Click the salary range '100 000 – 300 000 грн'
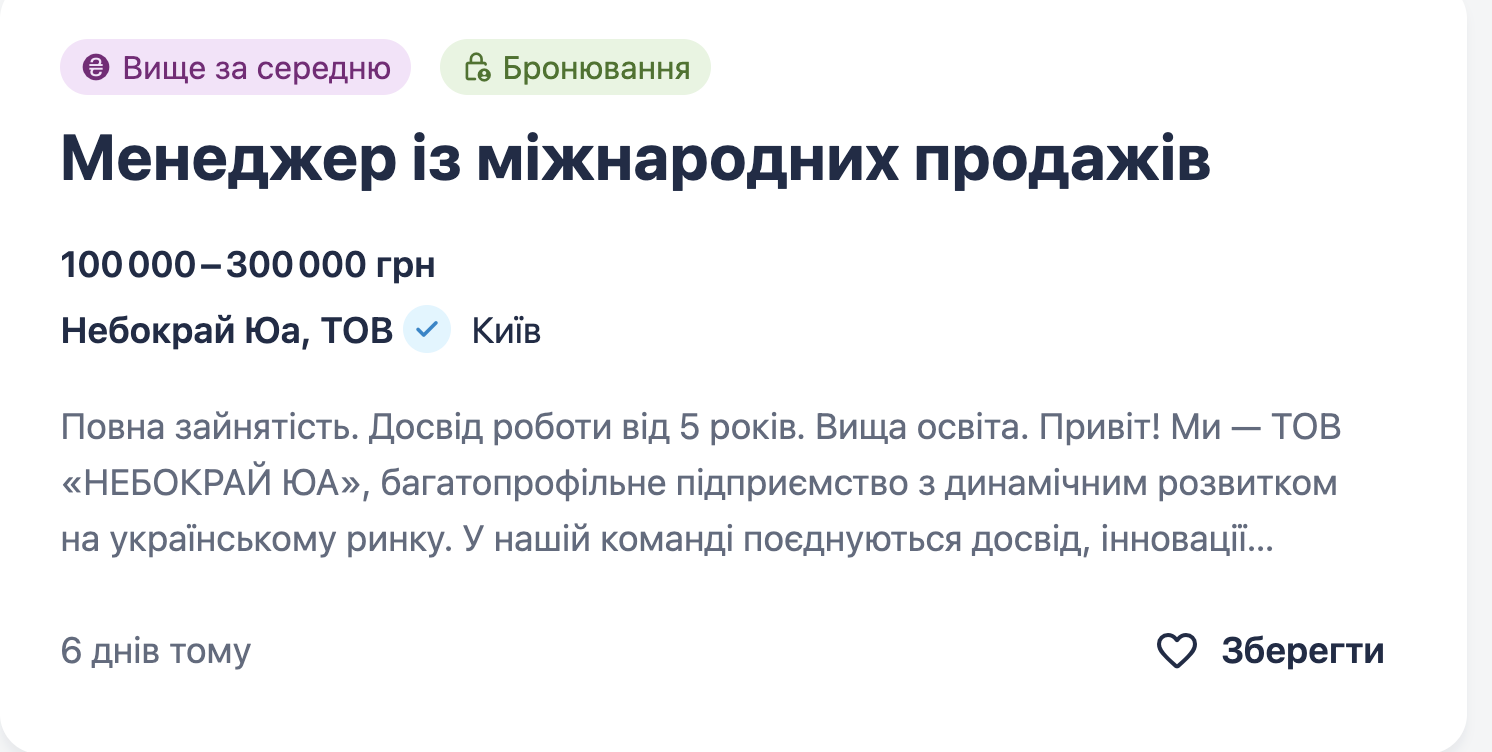 click(248, 265)
